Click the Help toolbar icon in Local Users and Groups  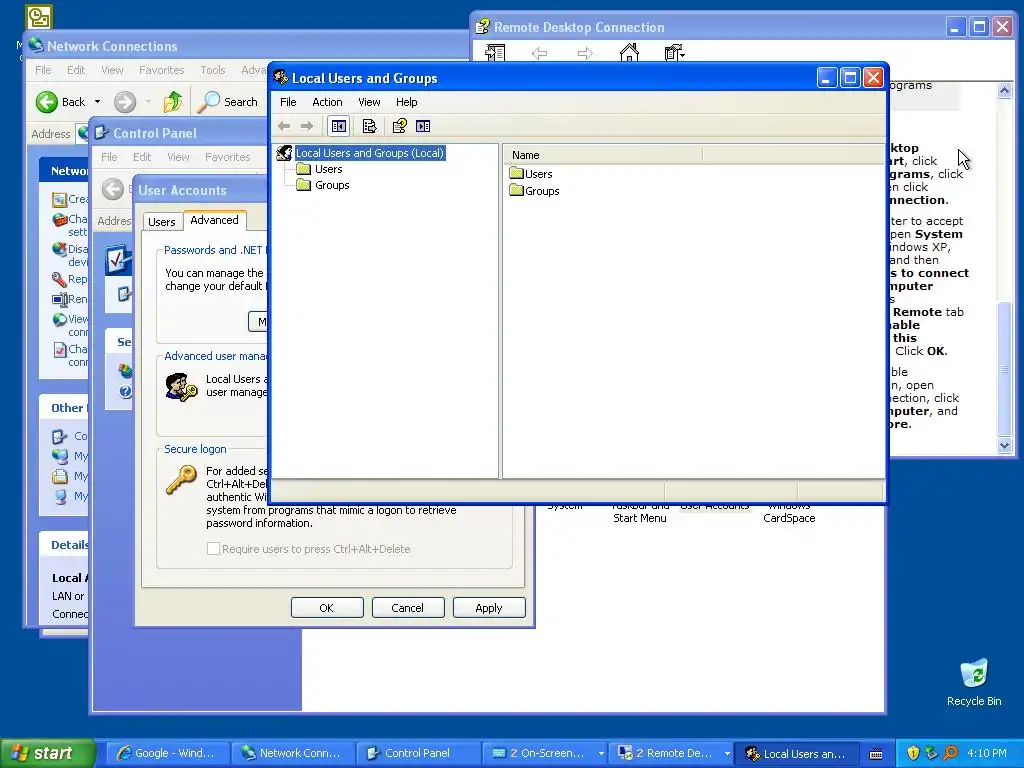click(399, 126)
